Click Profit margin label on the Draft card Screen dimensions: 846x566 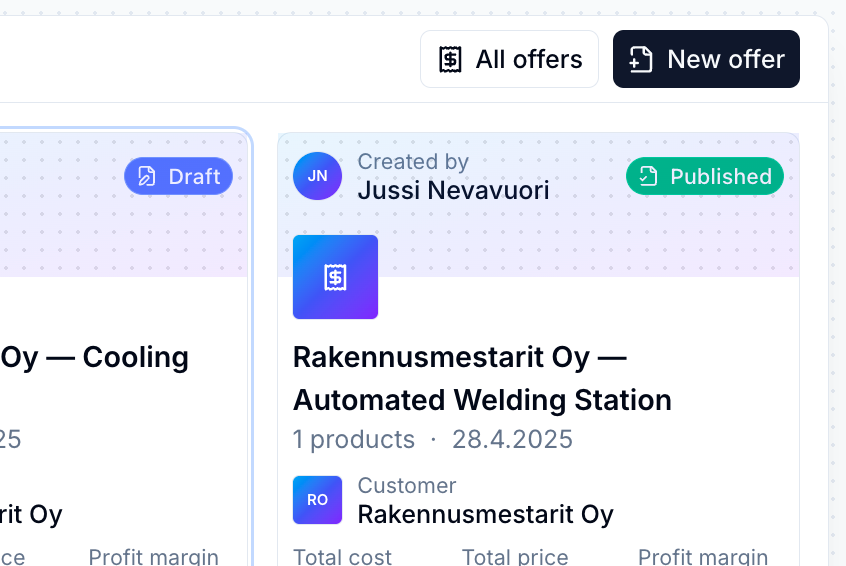153,556
